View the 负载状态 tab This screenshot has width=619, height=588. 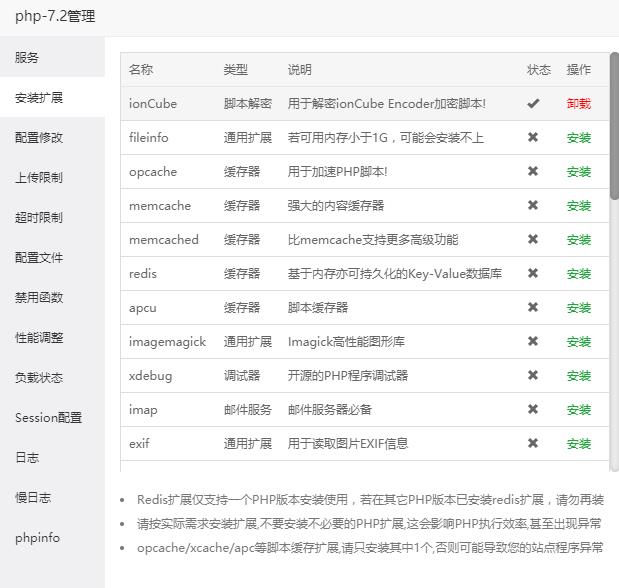52,378
